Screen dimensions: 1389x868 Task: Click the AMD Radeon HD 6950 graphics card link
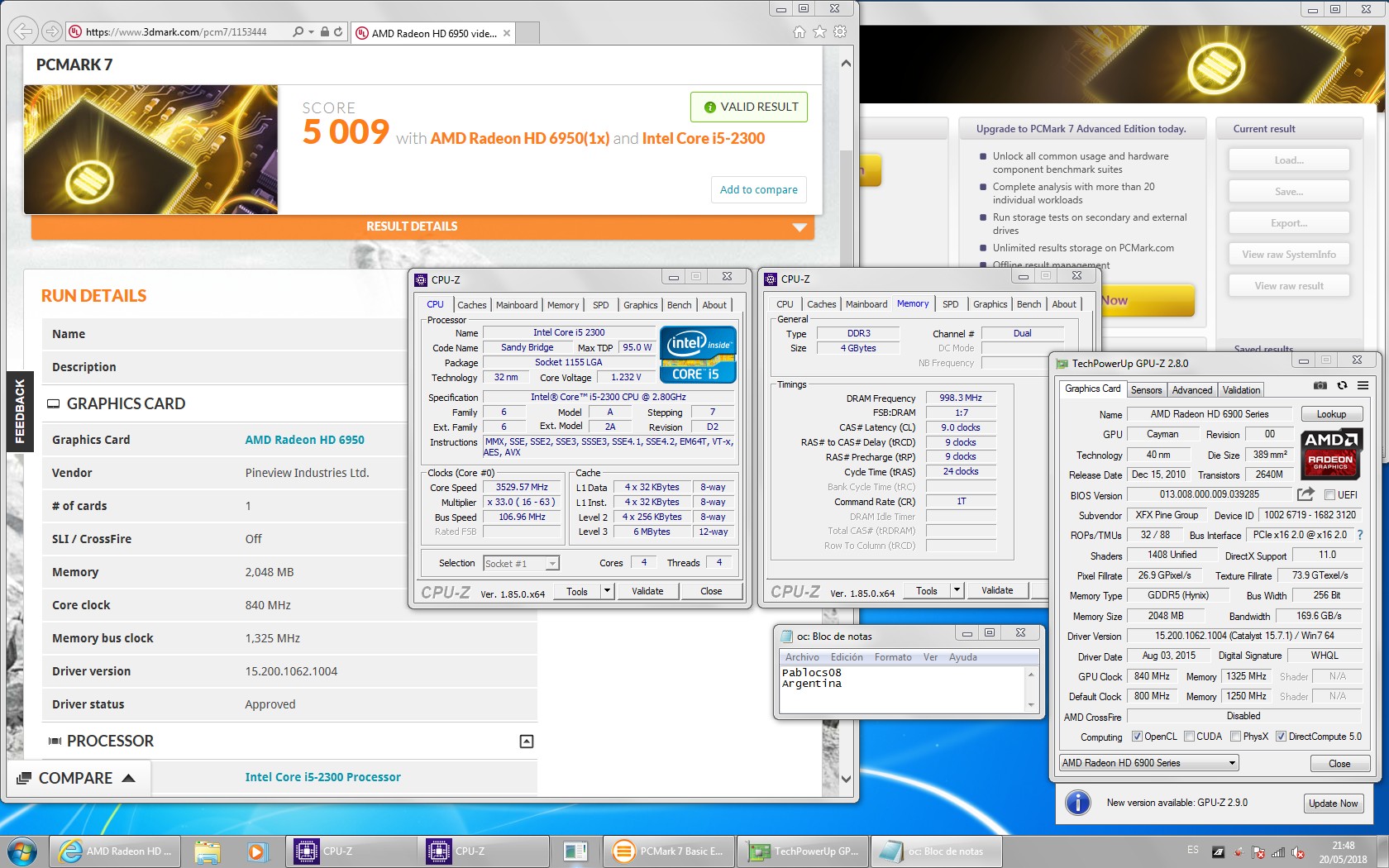(x=304, y=440)
